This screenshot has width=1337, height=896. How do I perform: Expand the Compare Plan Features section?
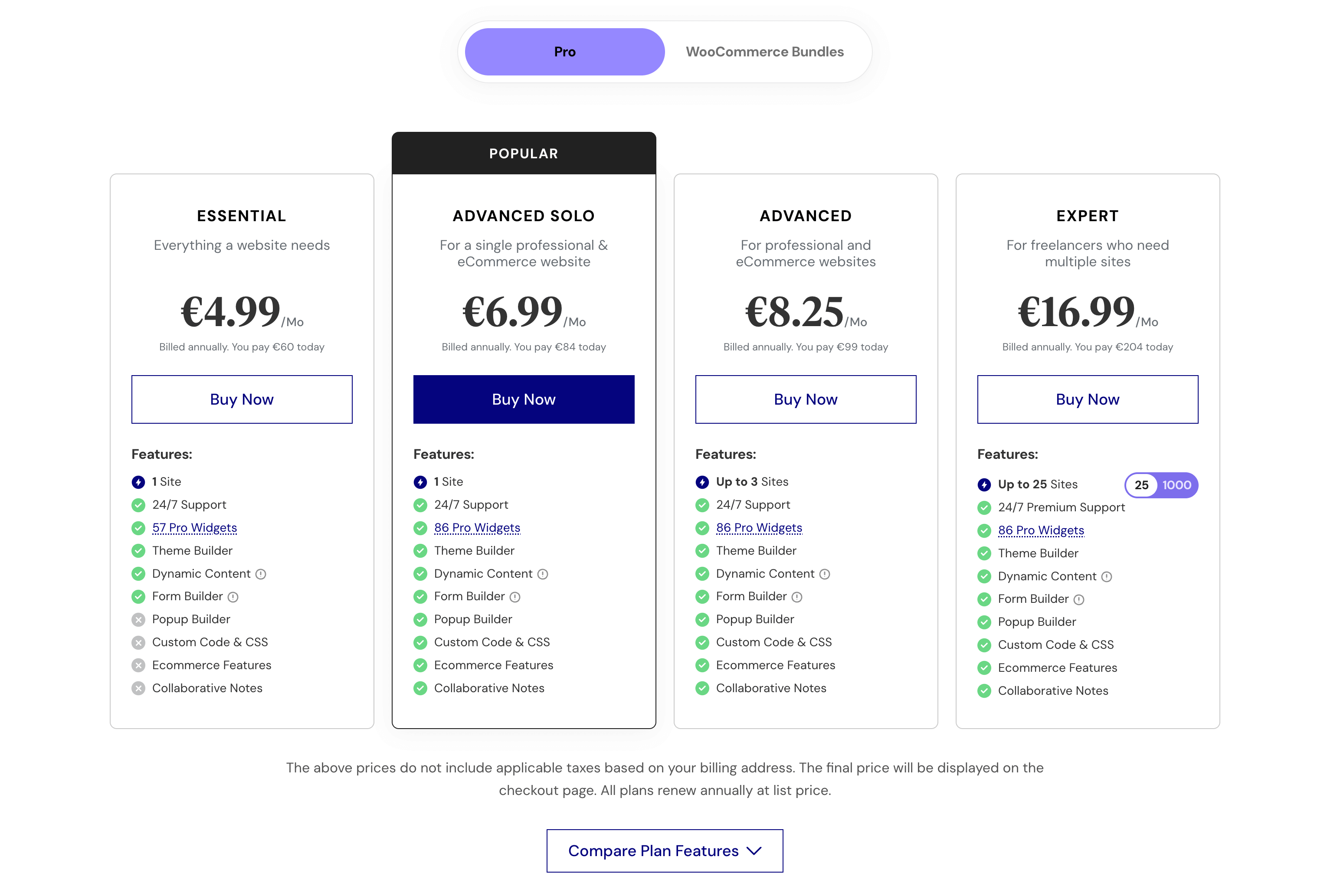pyautogui.click(x=665, y=851)
